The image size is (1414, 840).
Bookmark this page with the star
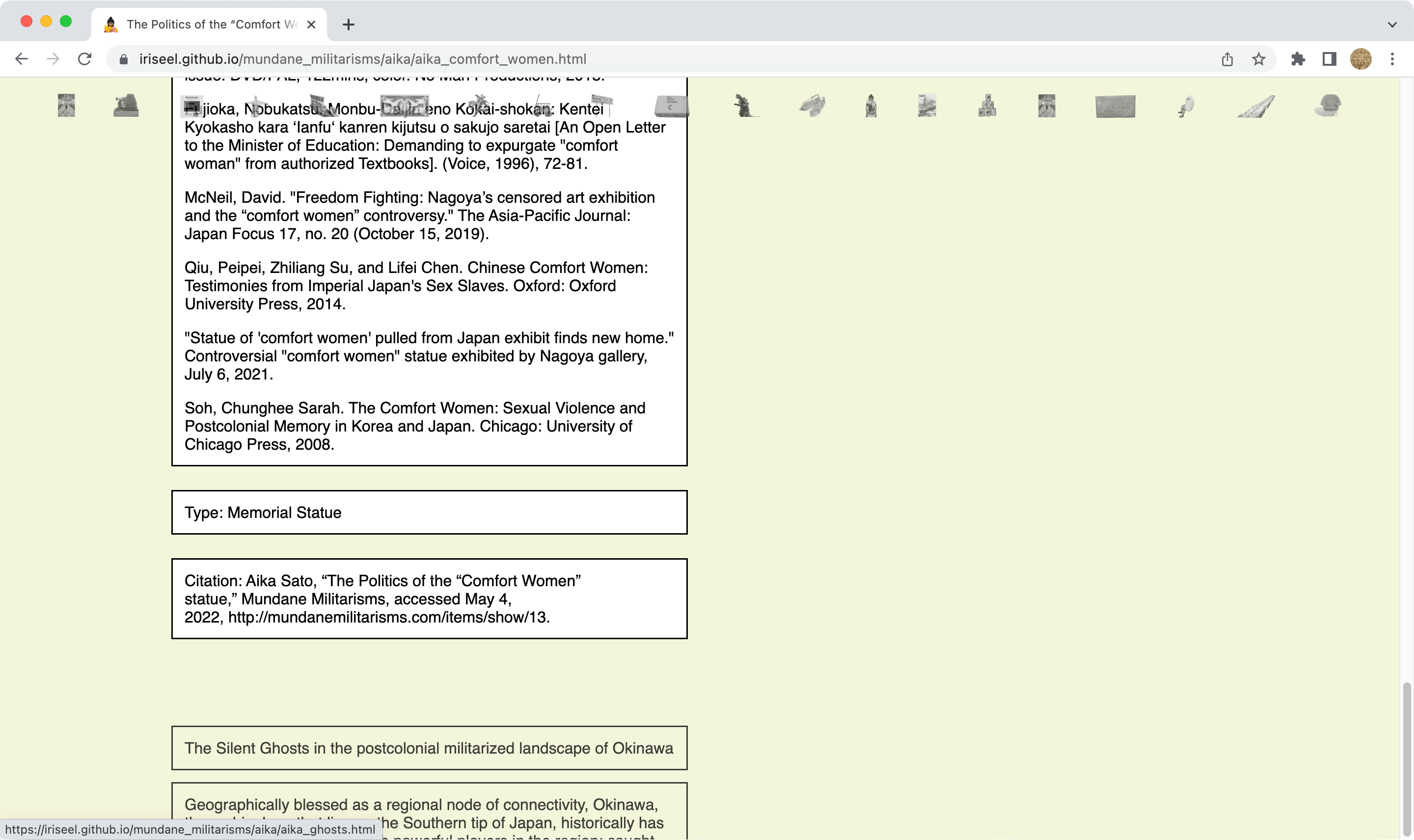tap(1258, 59)
